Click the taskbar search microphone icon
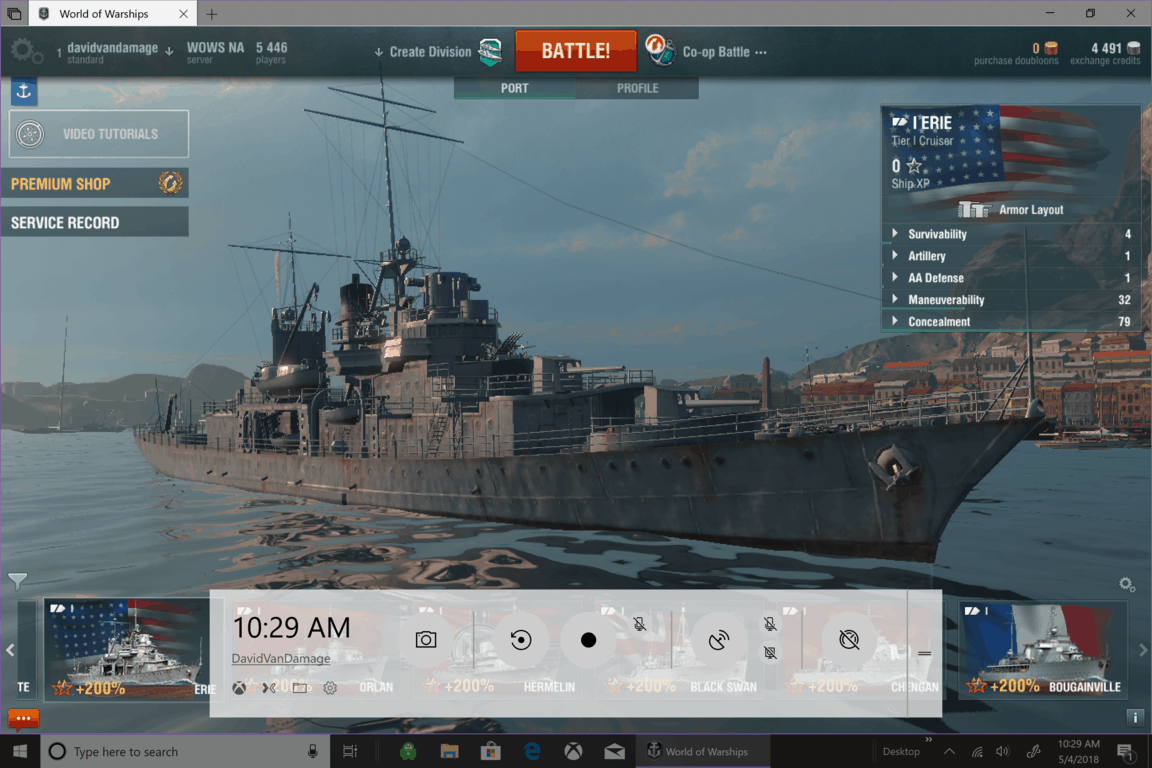This screenshot has height=768, width=1152. point(312,751)
